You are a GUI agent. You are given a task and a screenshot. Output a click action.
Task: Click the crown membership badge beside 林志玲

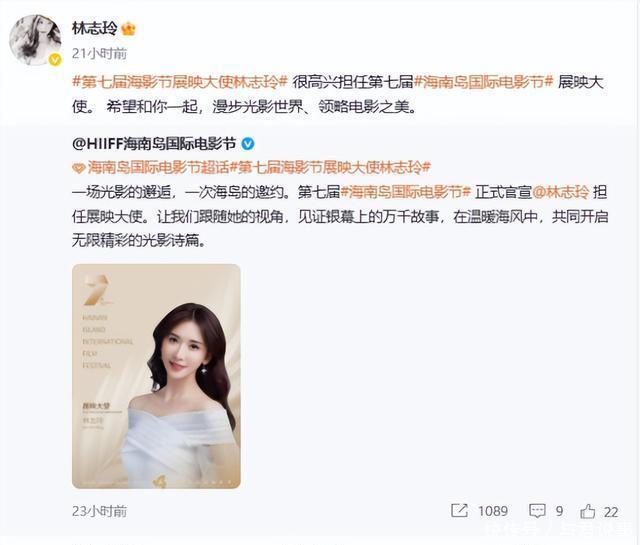click(x=129, y=29)
